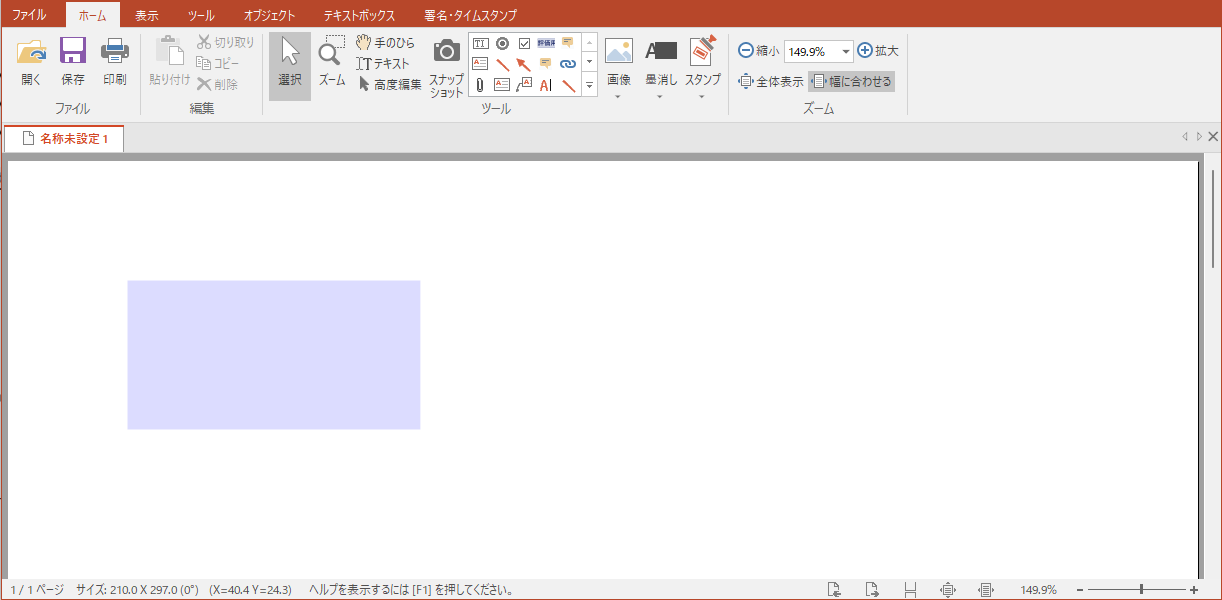Open the 149.9% zoom combo box dropdown

click(x=846, y=51)
